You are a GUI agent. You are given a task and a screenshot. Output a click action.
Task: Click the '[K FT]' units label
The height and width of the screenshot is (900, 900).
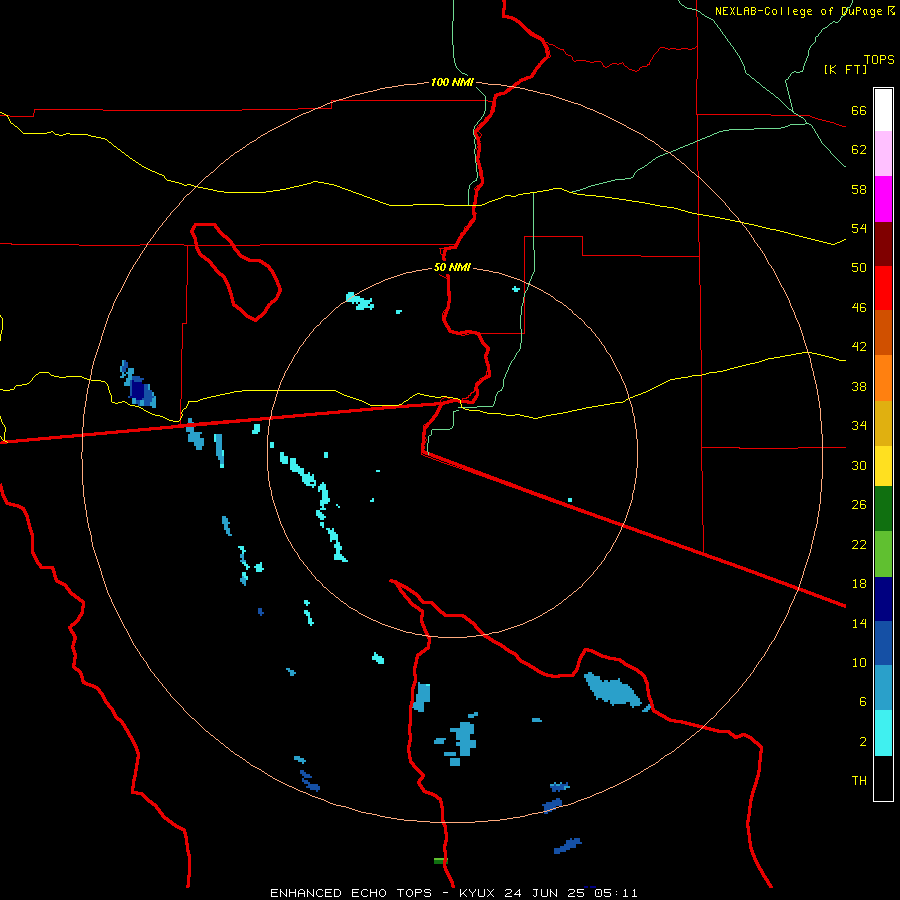[x=845, y=69]
